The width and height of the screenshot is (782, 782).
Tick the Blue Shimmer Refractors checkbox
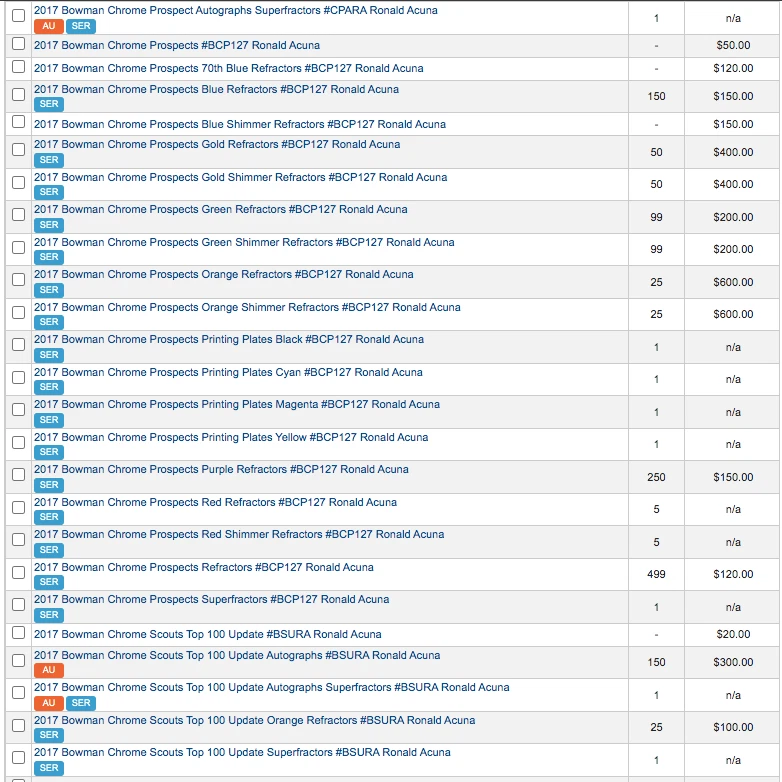tap(18, 122)
